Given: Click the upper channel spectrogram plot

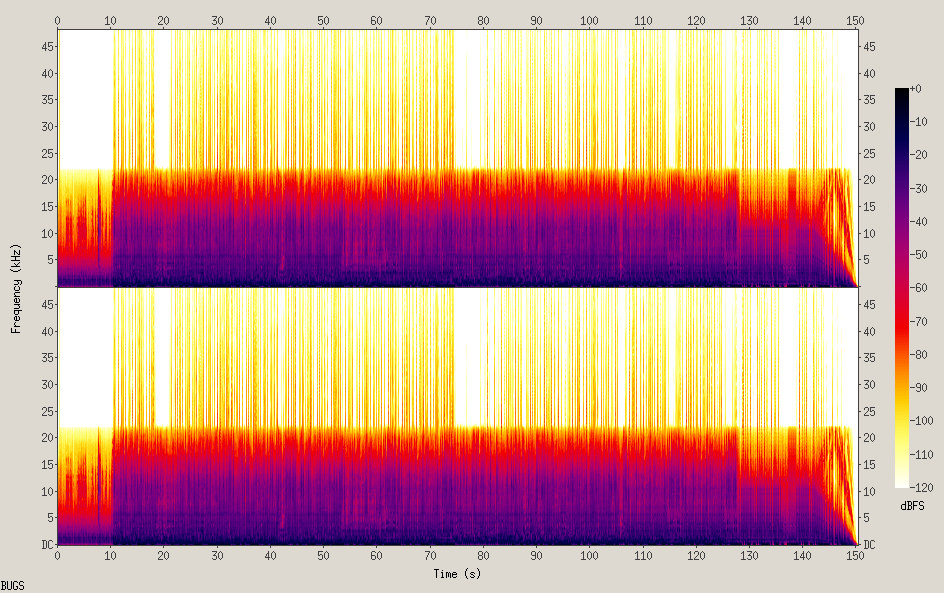Looking at the screenshot, I should pyautogui.click(x=457, y=158).
